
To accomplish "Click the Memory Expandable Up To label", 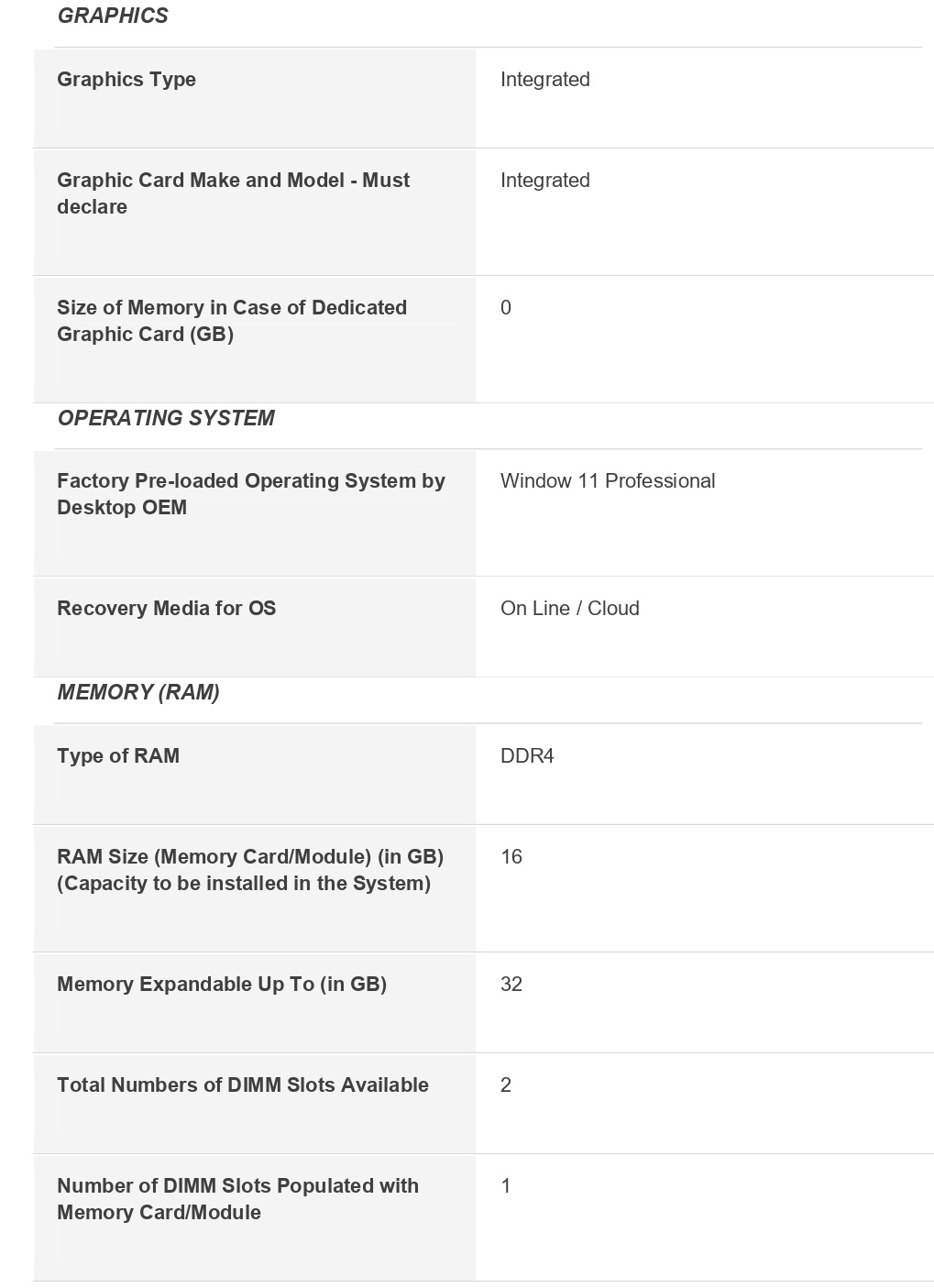I will click(x=221, y=984).
